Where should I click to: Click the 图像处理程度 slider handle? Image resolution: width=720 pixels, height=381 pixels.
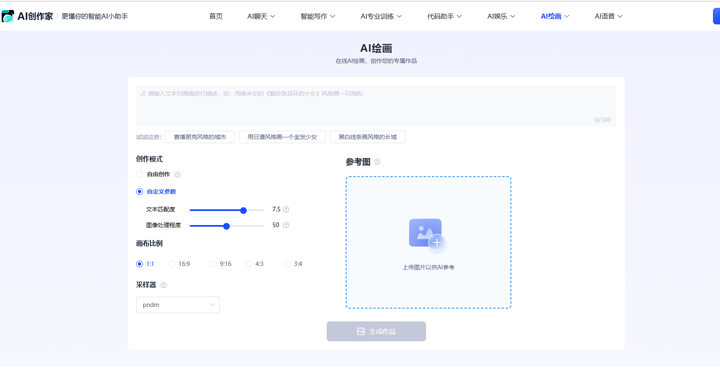(x=226, y=226)
